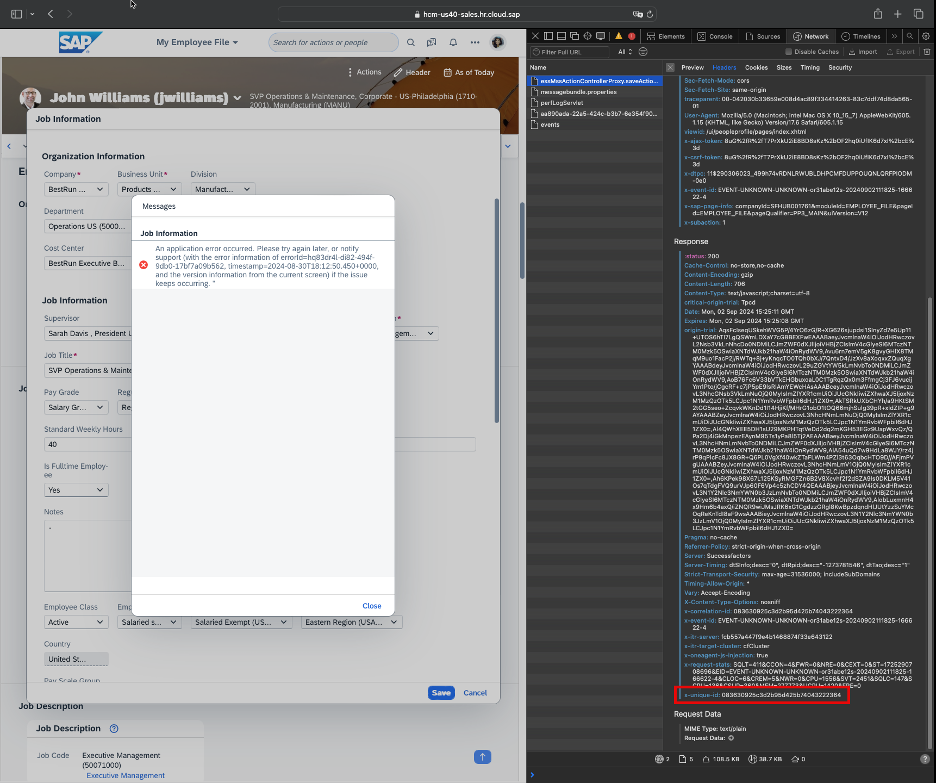The width and height of the screenshot is (936, 784).
Task: Toggle Disable Caches checkbox
Action: (788, 52)
